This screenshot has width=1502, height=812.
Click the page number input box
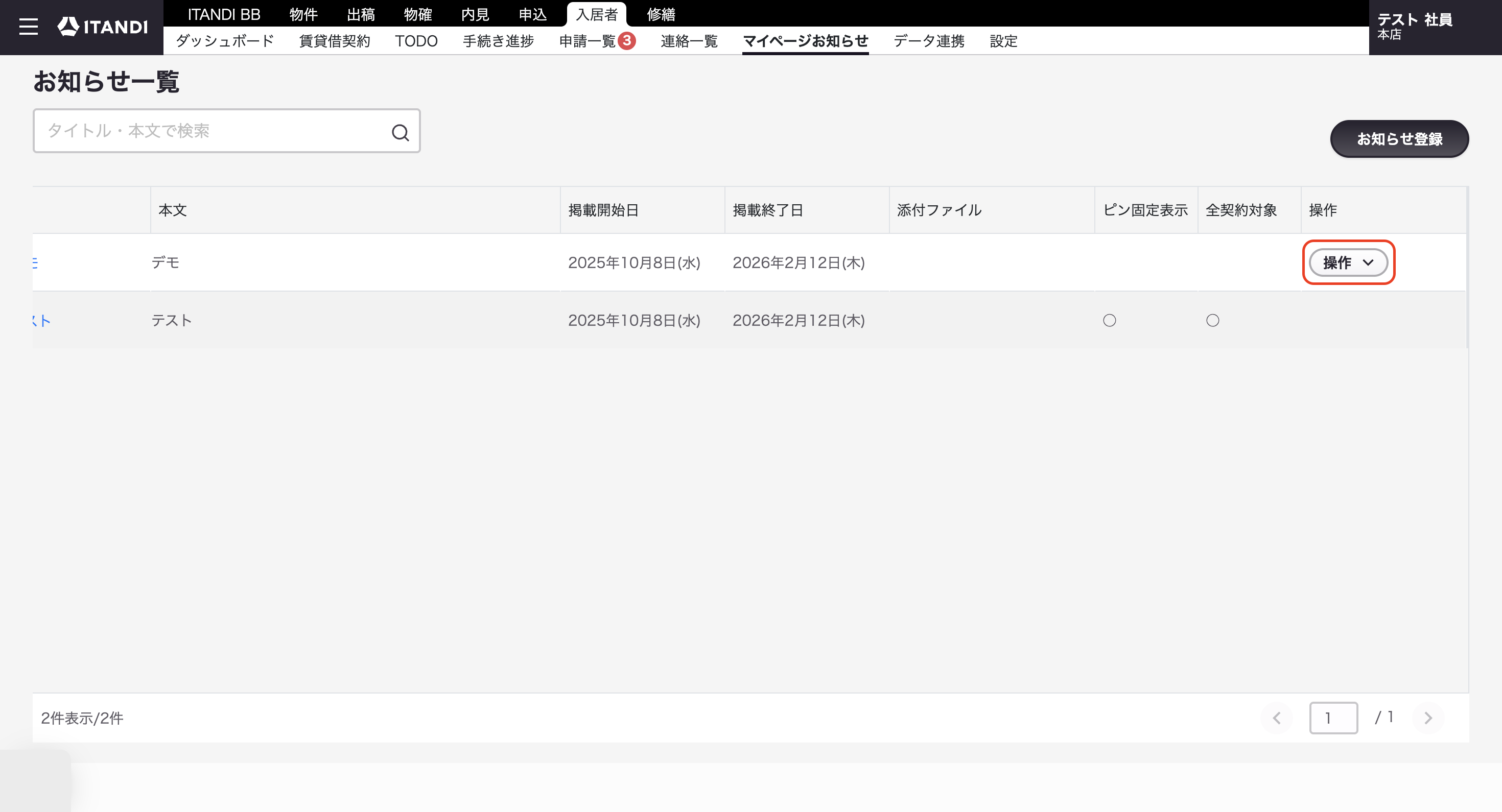click(1333, 718)
